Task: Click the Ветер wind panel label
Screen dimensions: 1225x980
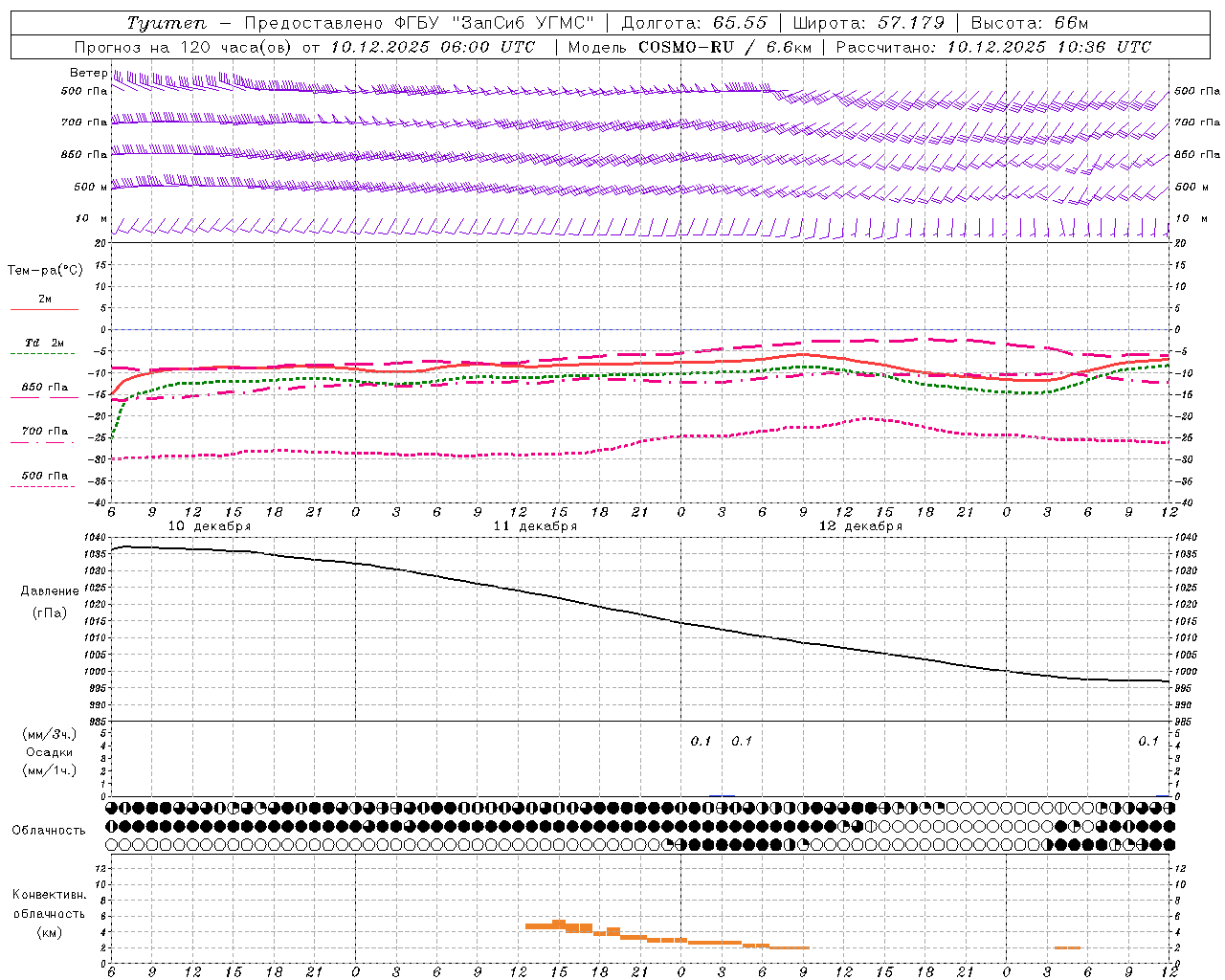Action: click(x=88, y=73)
